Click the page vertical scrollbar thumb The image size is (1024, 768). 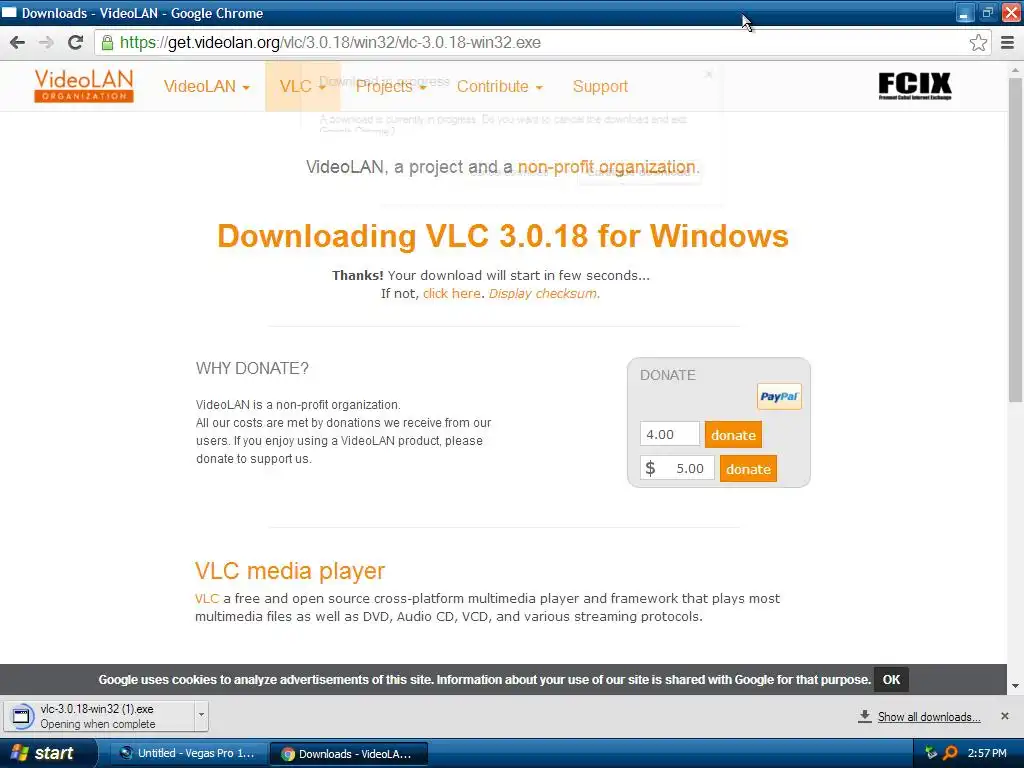click(x=1015, y=240)
